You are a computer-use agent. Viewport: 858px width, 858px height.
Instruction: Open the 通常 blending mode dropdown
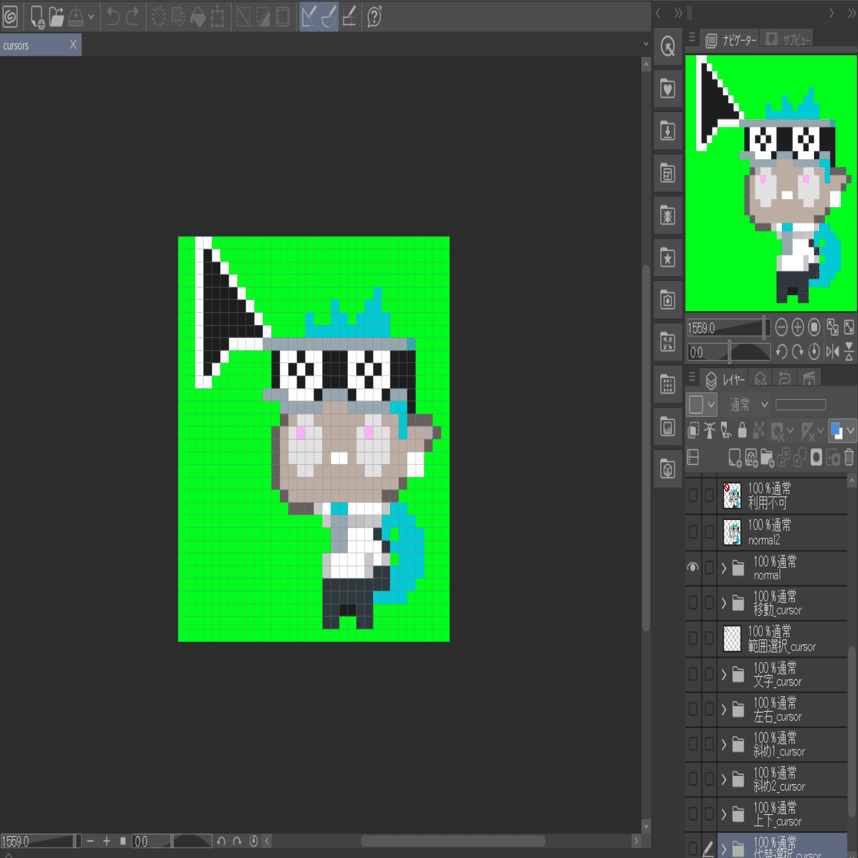point(749,404)
